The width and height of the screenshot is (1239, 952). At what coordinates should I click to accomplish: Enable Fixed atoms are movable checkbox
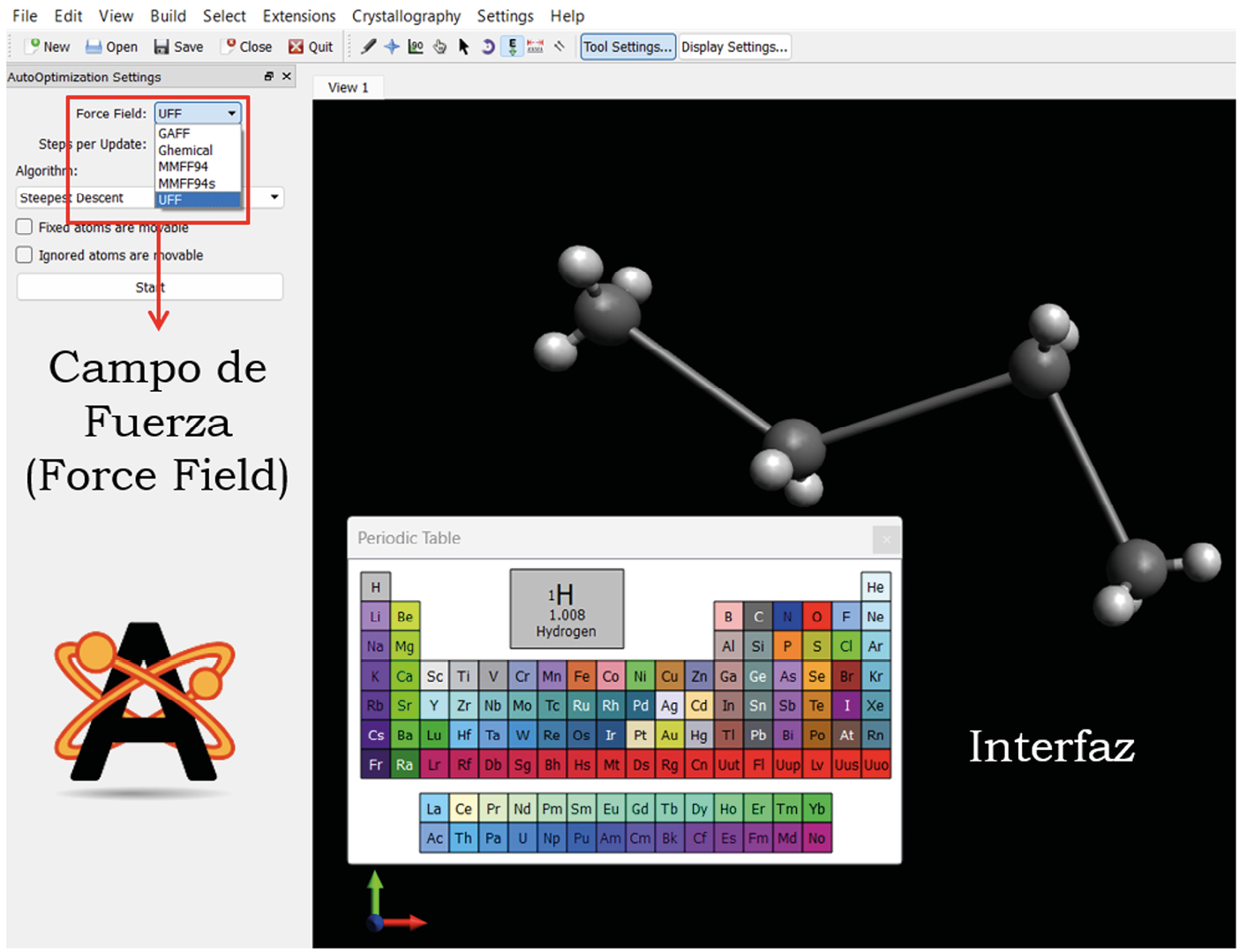coord(25,227)
